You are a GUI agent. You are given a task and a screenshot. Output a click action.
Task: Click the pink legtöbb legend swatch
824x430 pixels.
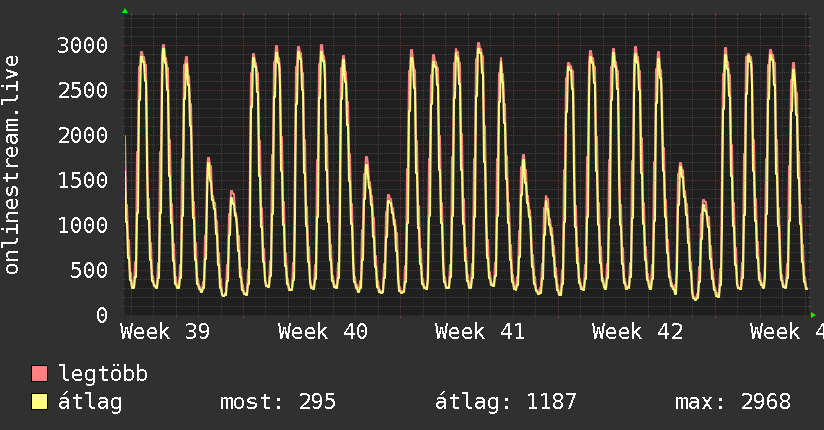[x=39, y=374]
